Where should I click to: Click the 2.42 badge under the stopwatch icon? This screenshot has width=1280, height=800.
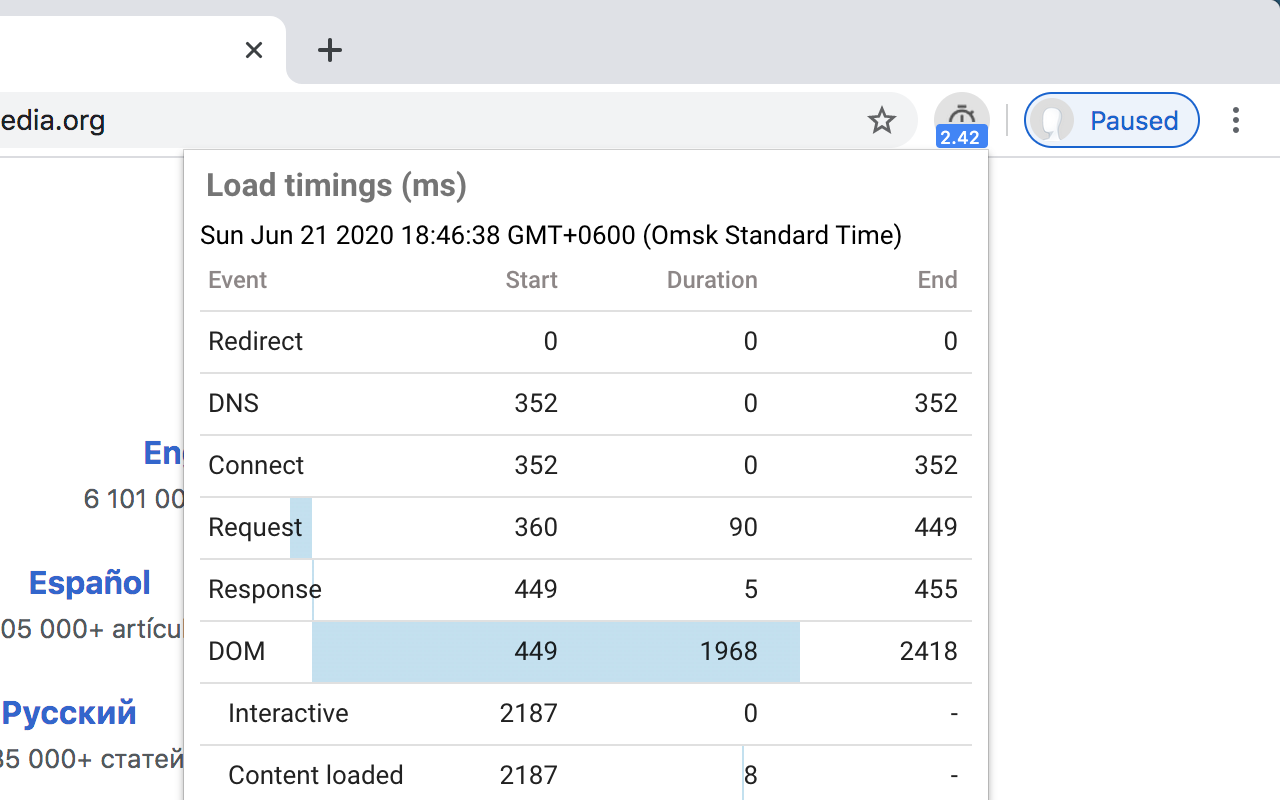pos(961,138)
